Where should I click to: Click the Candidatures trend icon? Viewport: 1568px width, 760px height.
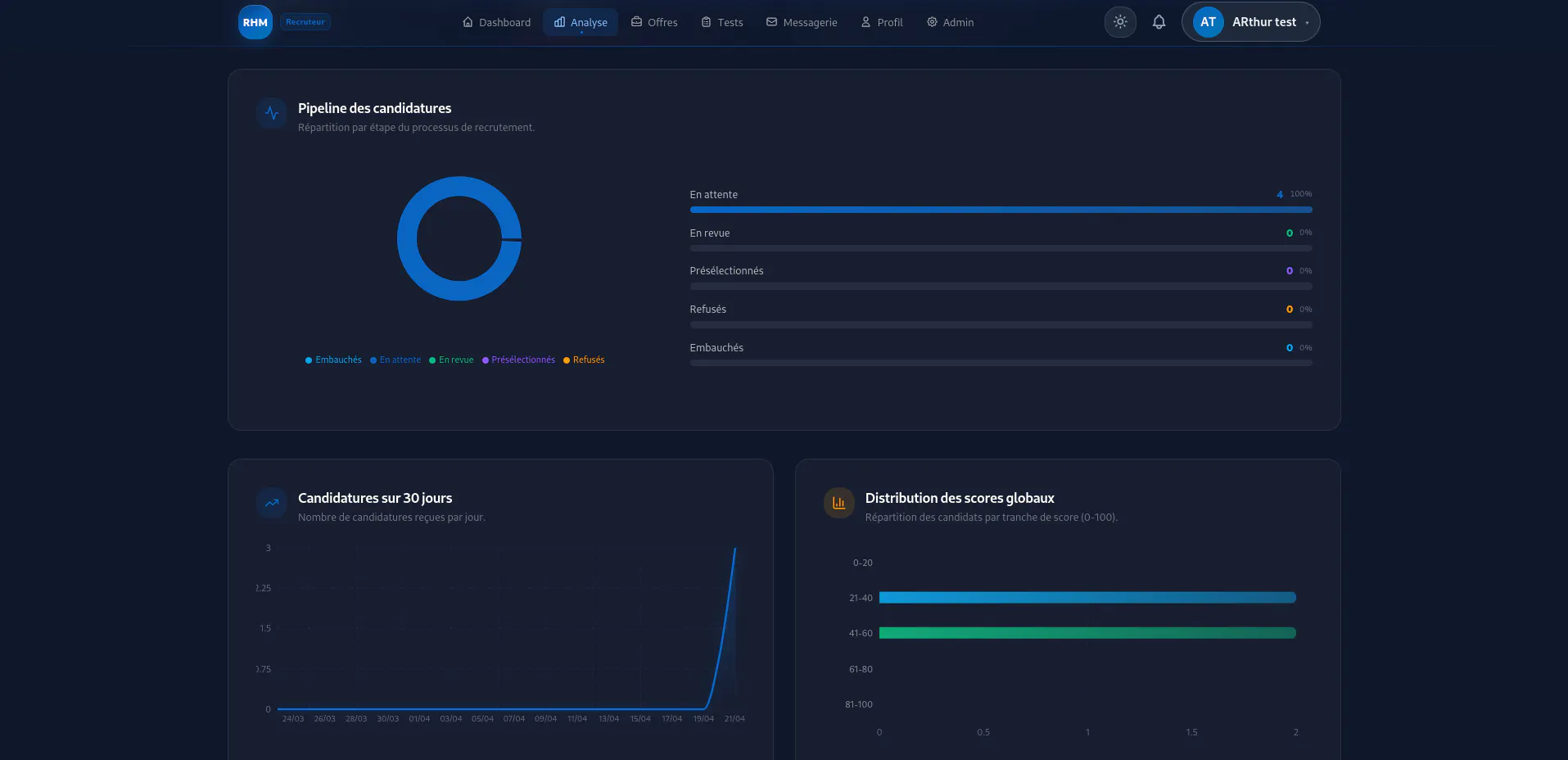coord(272,504)
